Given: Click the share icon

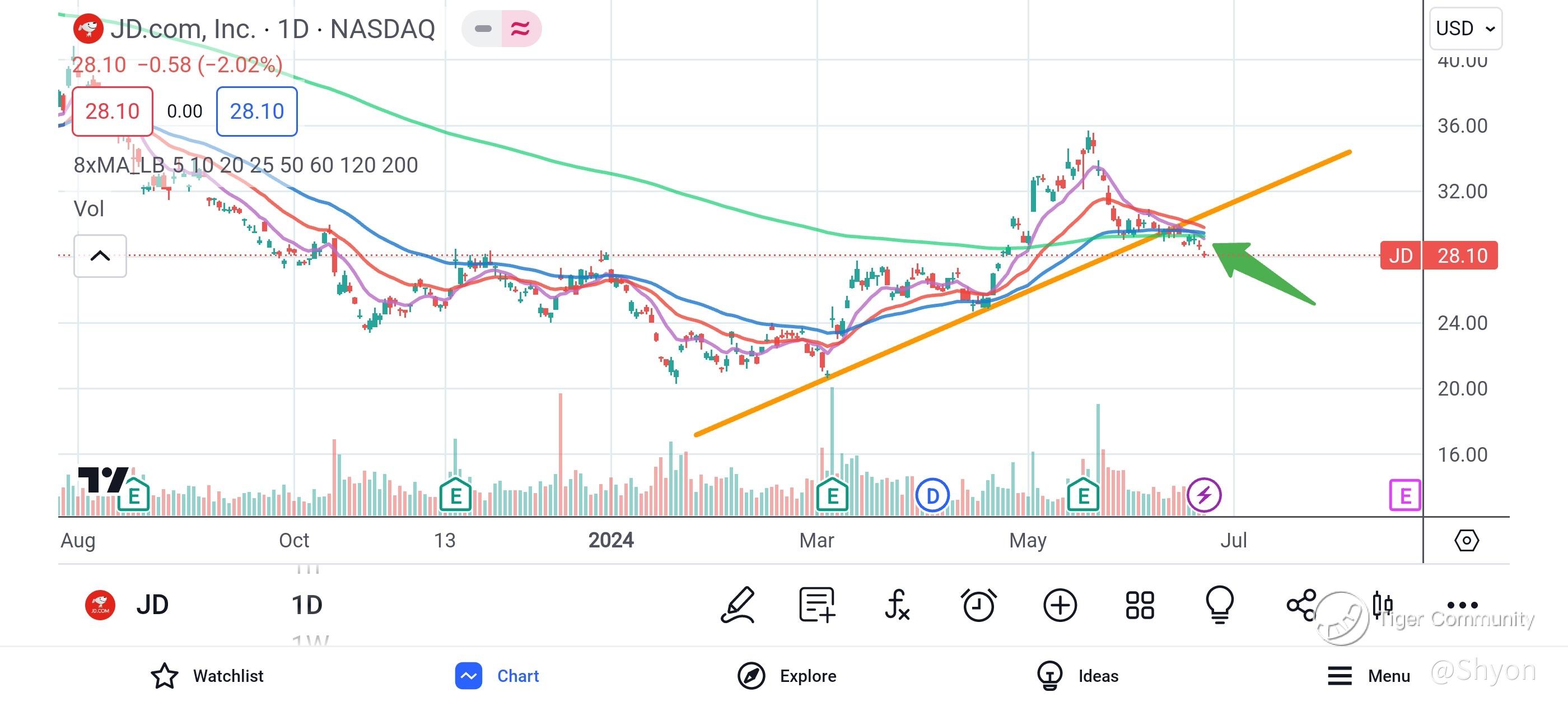Looking at the screenshot, I should [x=1301, y=605].
